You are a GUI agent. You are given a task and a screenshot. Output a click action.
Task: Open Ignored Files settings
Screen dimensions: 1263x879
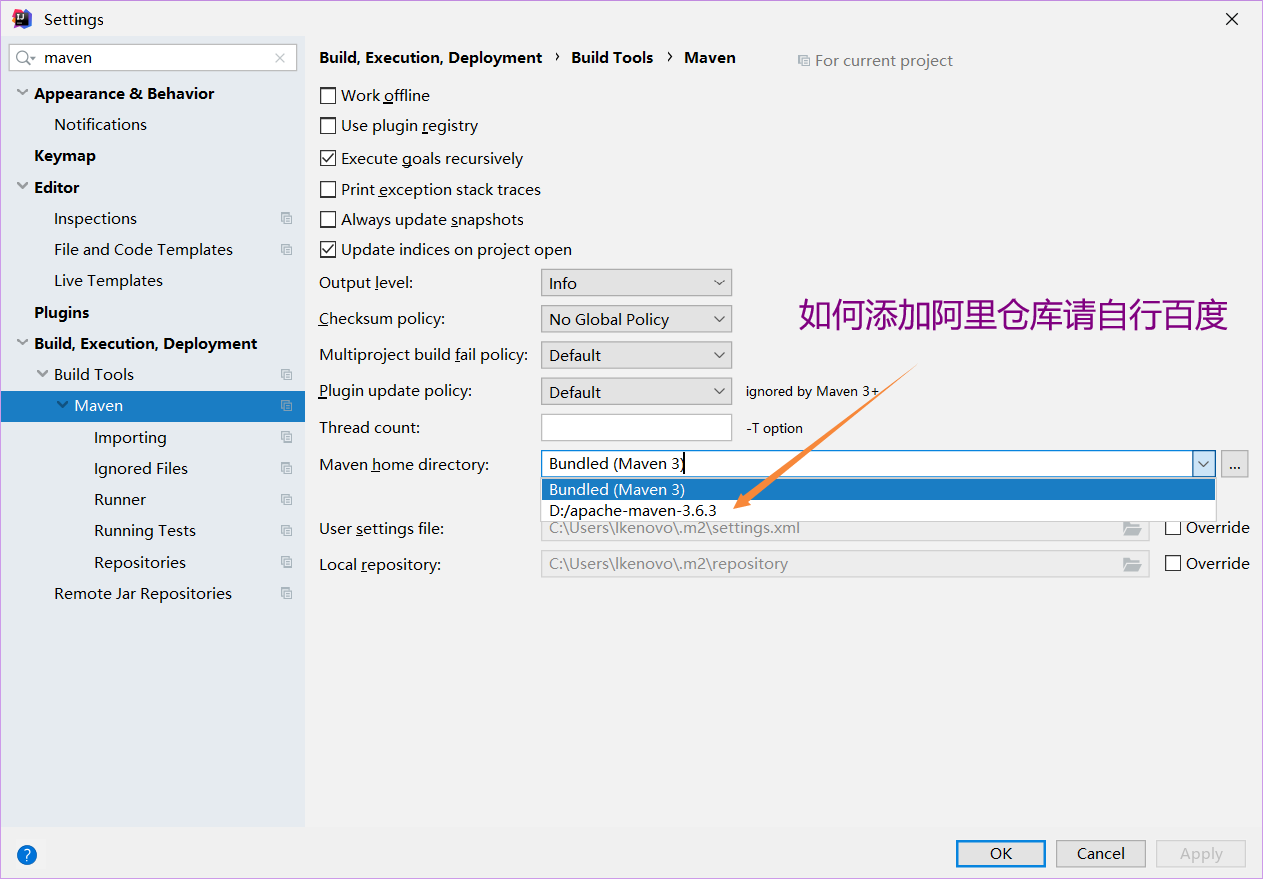(141, 468)
